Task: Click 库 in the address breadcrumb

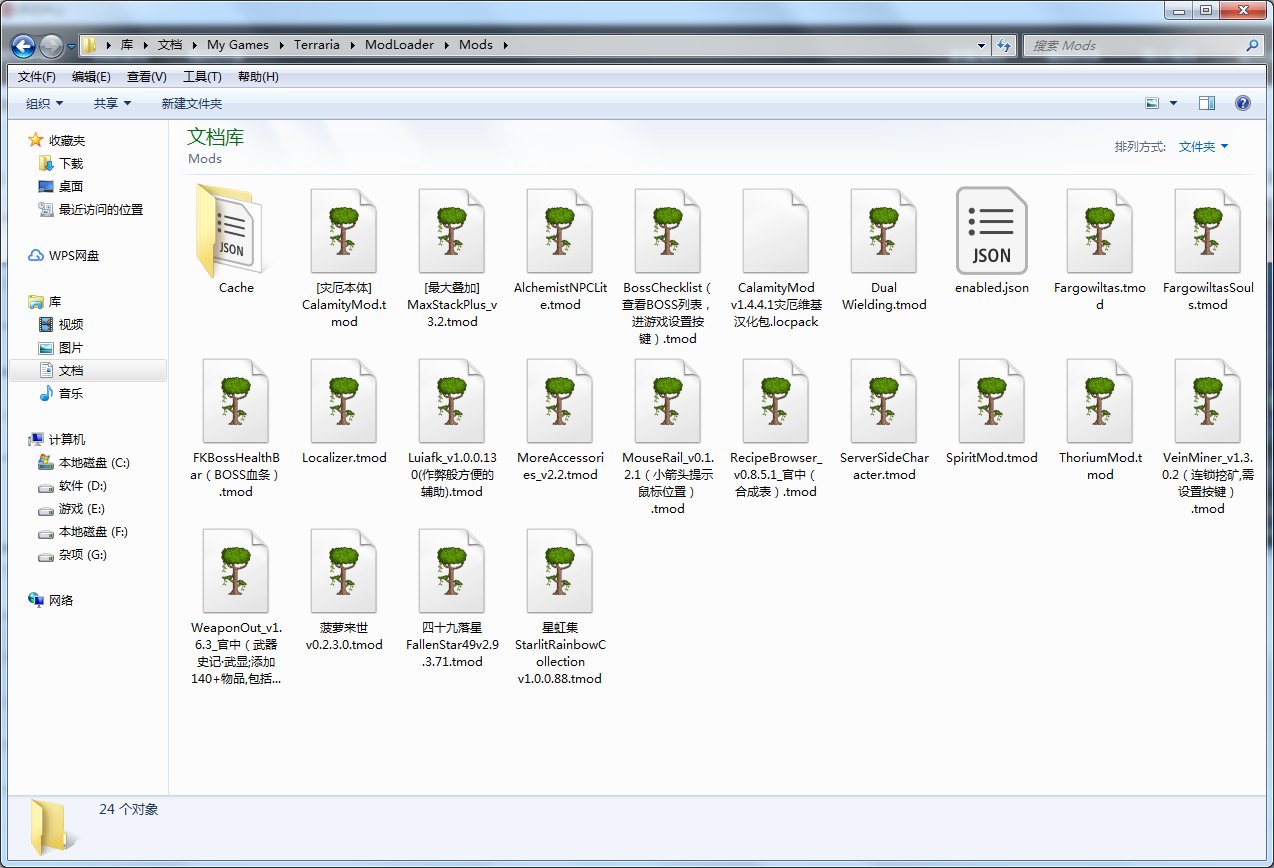Action: [x=127, y=45]
